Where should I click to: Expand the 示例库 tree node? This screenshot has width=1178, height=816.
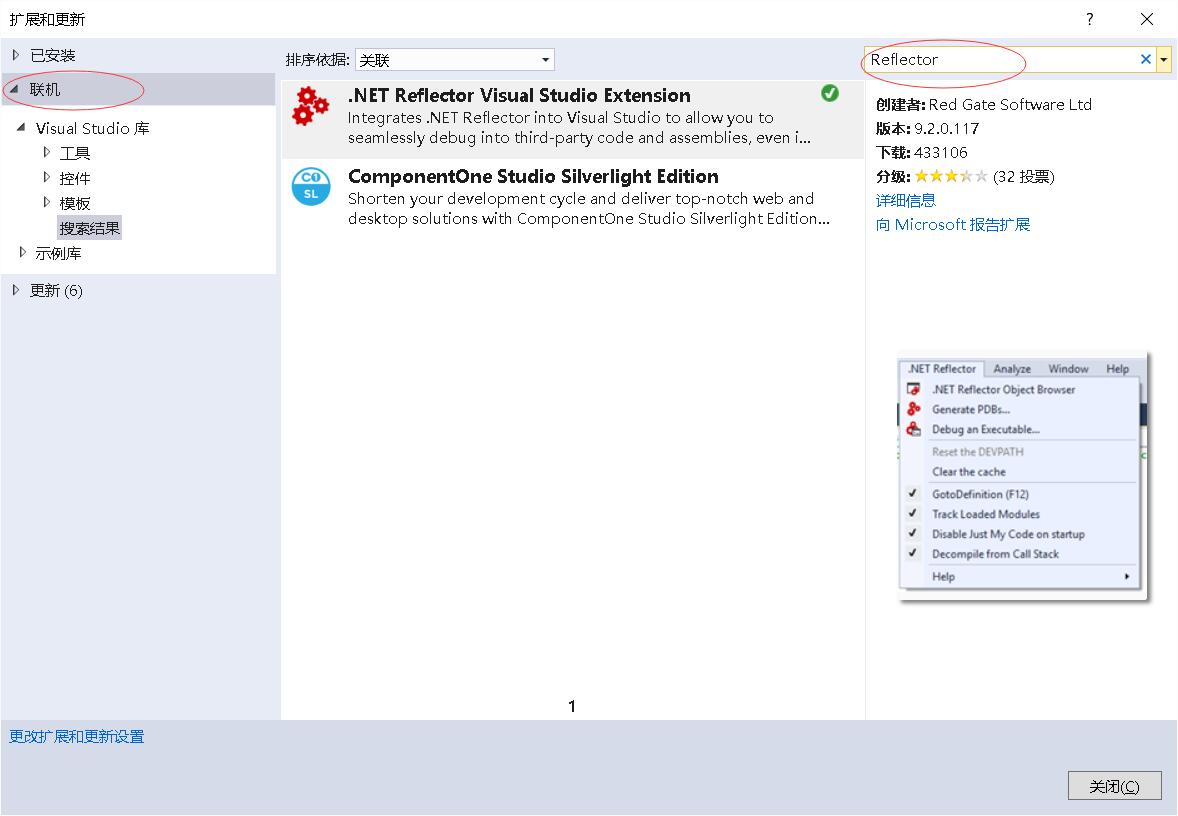[x=22, y=252]
